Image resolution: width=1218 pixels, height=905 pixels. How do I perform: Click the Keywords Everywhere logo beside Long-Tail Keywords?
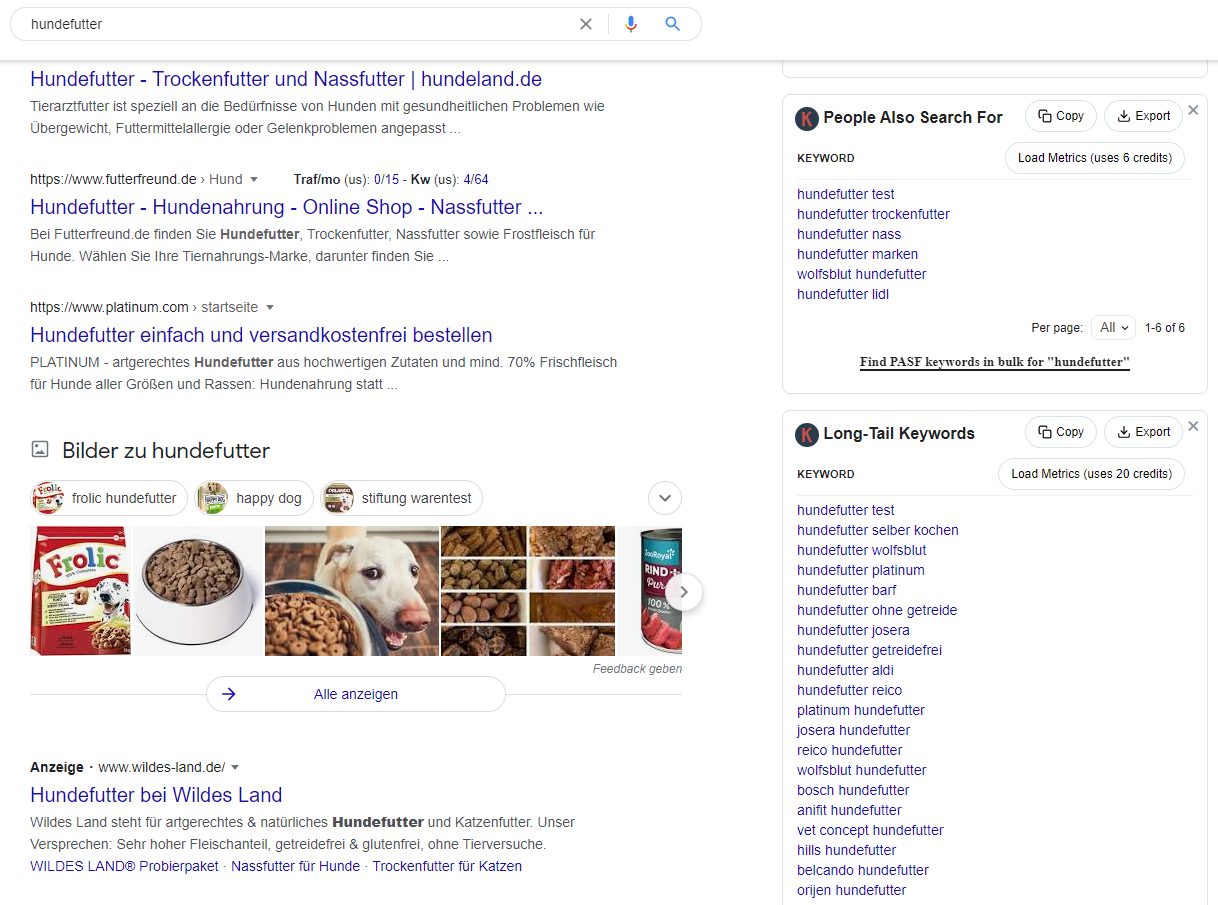(x=807, y=434)
